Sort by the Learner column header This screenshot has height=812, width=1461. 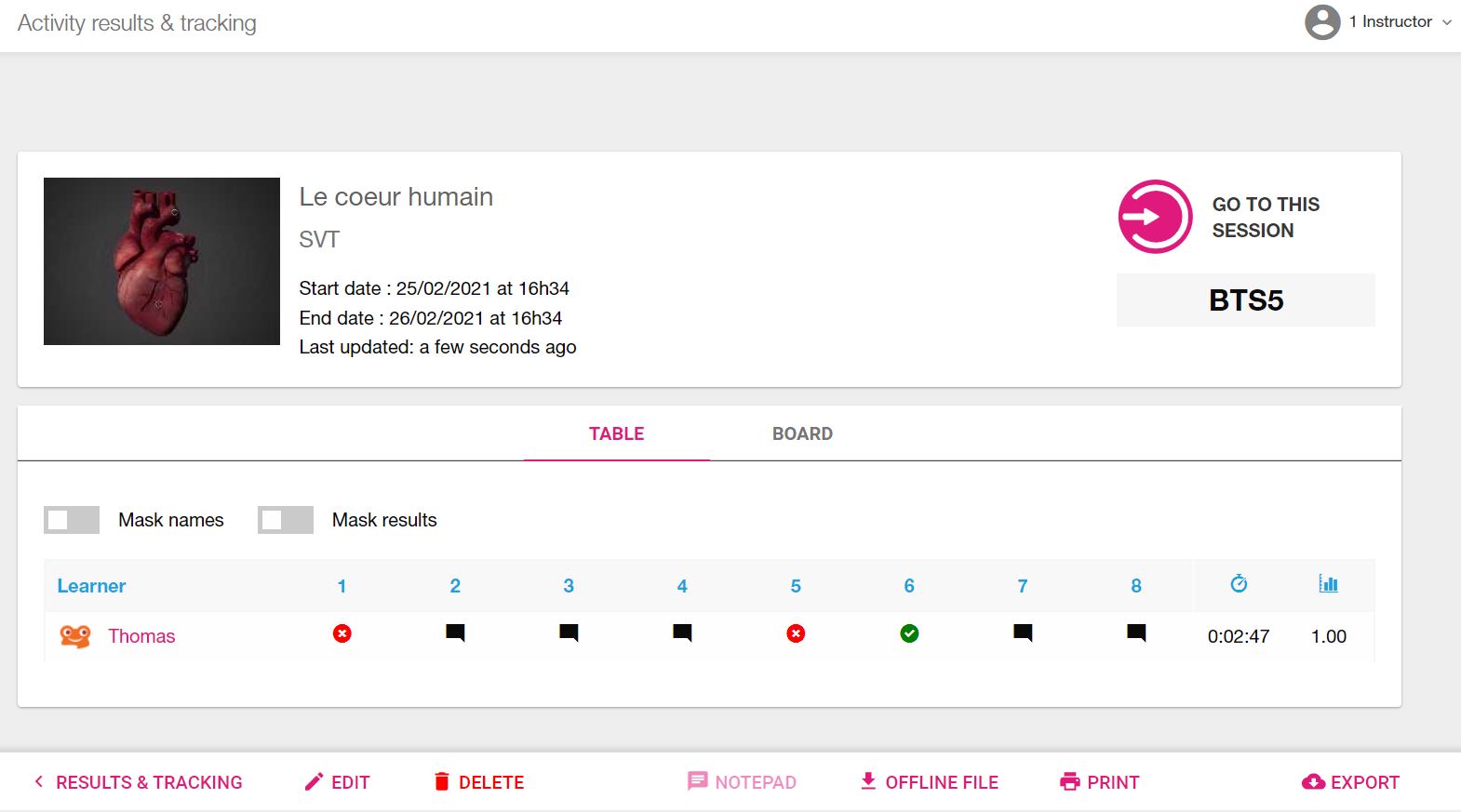click(91, 586)
